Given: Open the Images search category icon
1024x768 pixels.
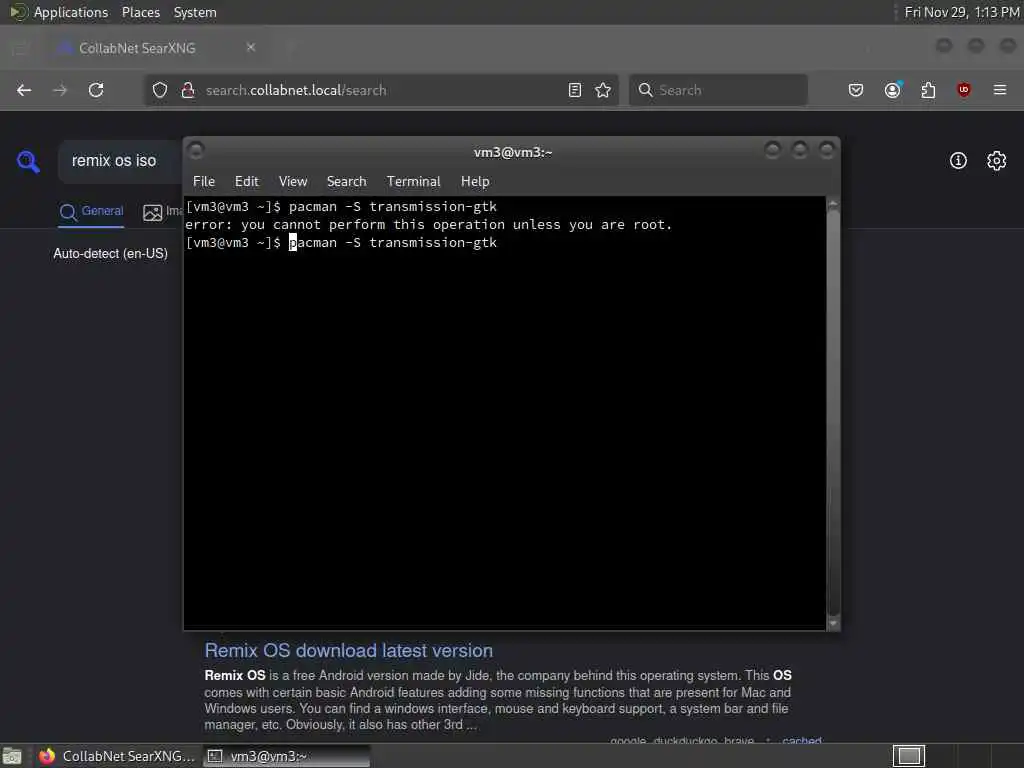Looking at the screenshot, I should [152, 212].
